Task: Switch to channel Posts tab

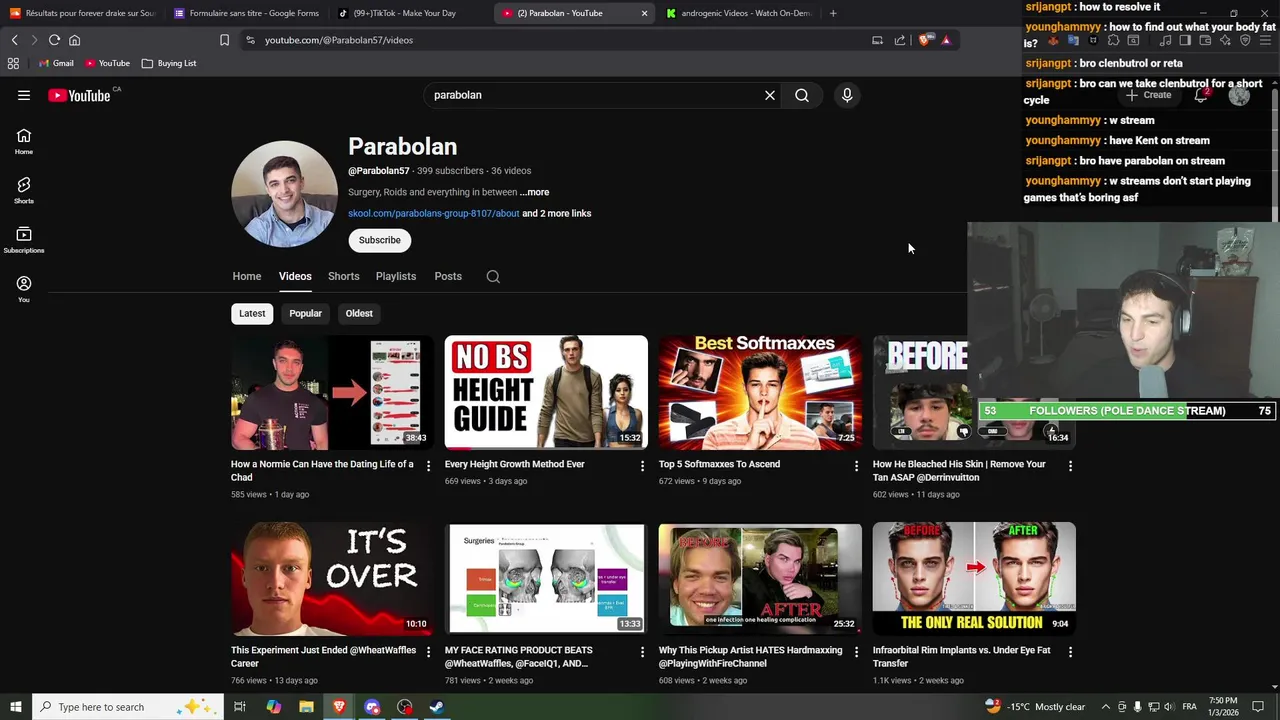Action: (x=448, y=276)
